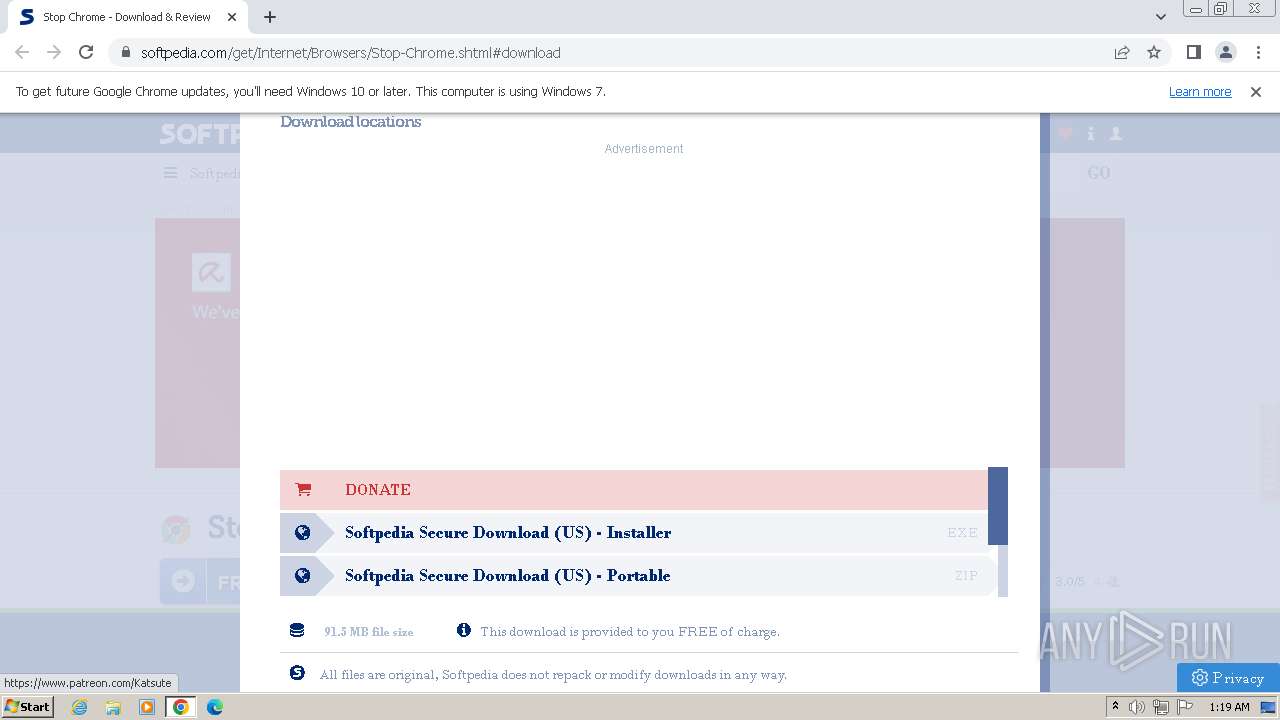Click the taskbar clock showing 1:19 AM
The height and width of the screenshot is (720, 1280).
coord(1229,707)
